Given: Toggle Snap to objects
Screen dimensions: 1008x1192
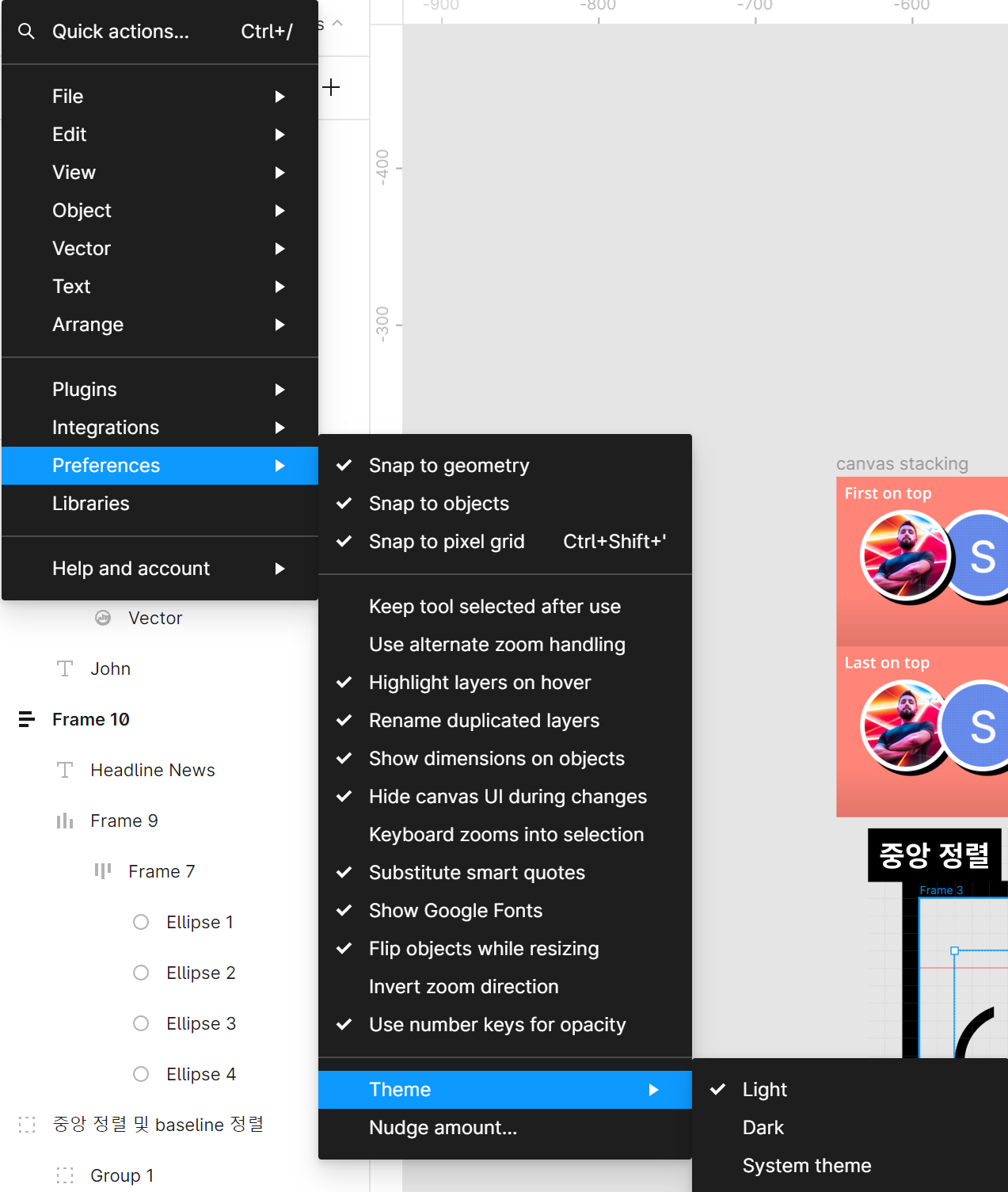Looking at the screenshot, I should click(505, 504).
